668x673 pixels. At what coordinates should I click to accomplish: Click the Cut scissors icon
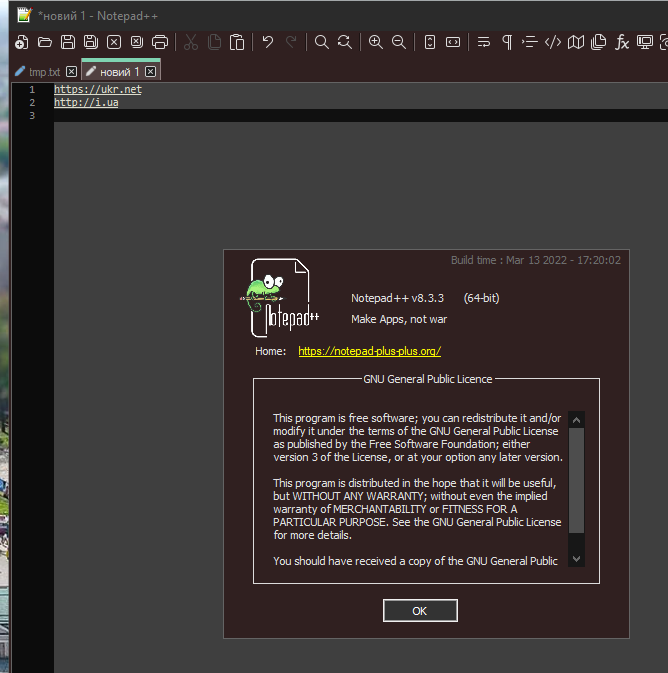tap(191, 42)
